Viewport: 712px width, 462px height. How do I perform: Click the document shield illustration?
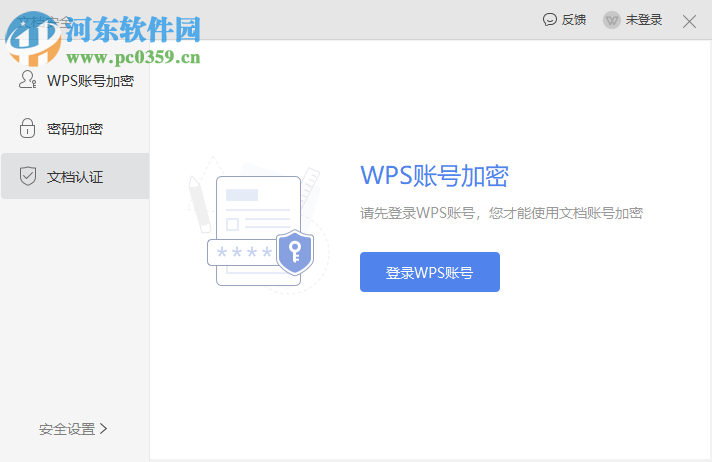tap(259, 226)
